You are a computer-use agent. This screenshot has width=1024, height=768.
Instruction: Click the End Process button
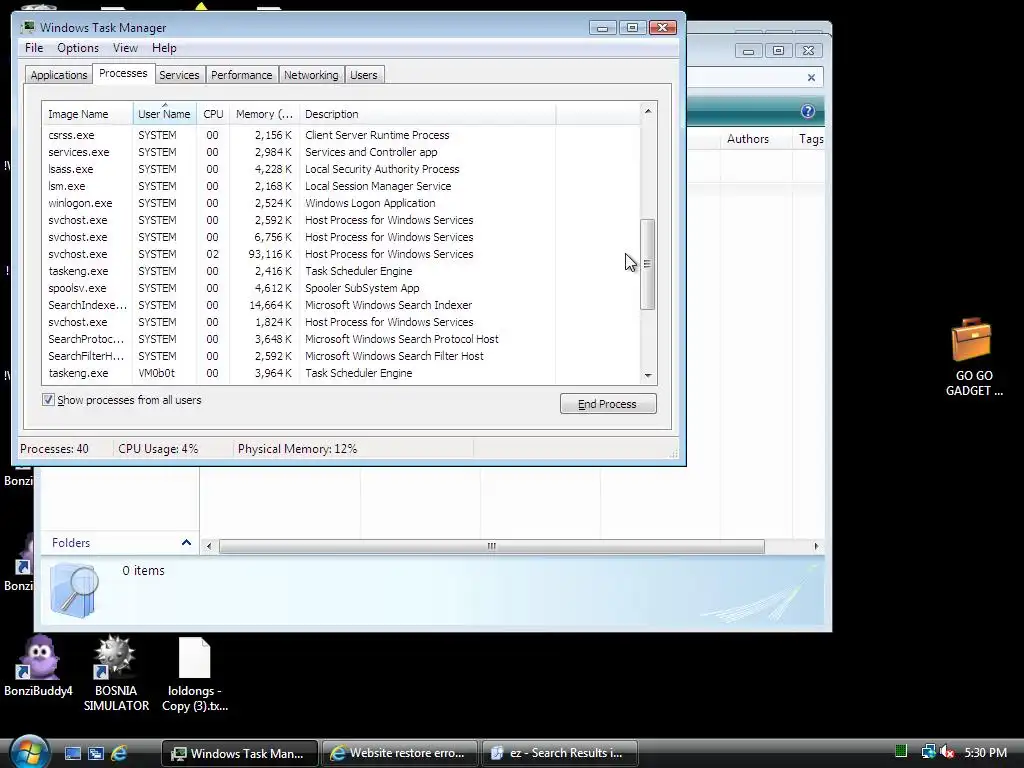[x=608, y=404]
